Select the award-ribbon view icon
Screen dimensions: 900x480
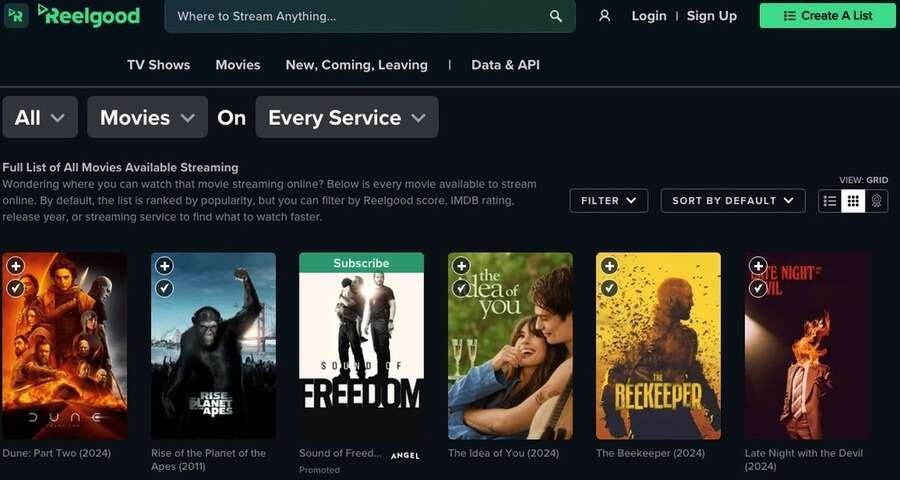876,201
